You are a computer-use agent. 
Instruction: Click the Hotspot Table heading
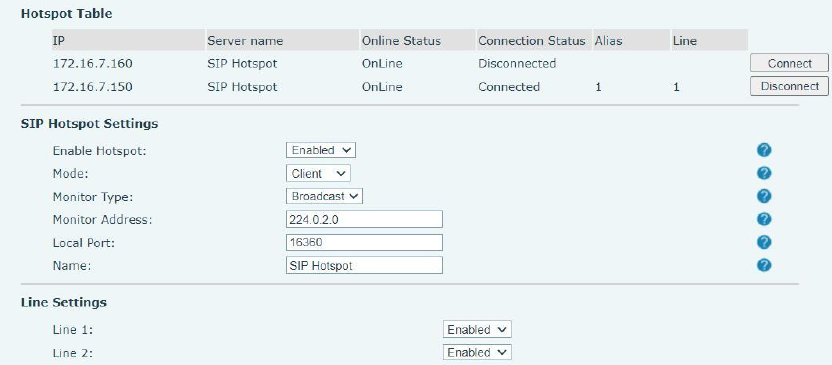click(x=66, y=14)
